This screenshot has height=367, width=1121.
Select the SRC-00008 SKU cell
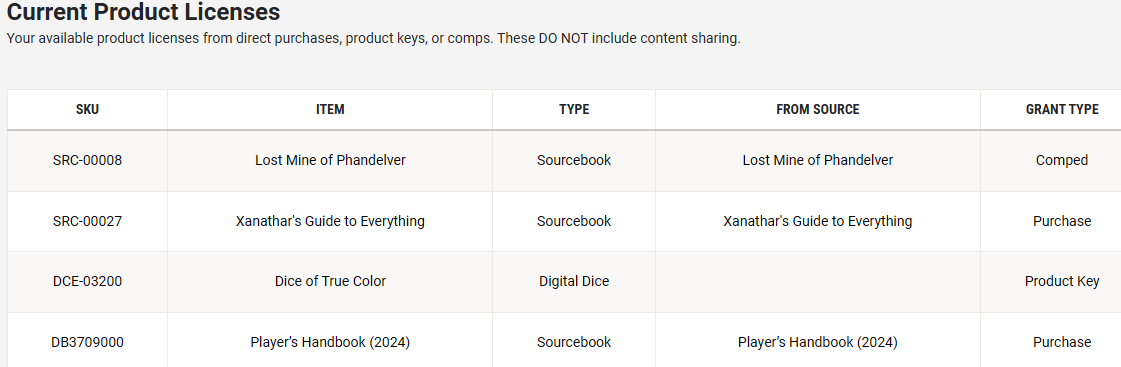coord(87,160)
